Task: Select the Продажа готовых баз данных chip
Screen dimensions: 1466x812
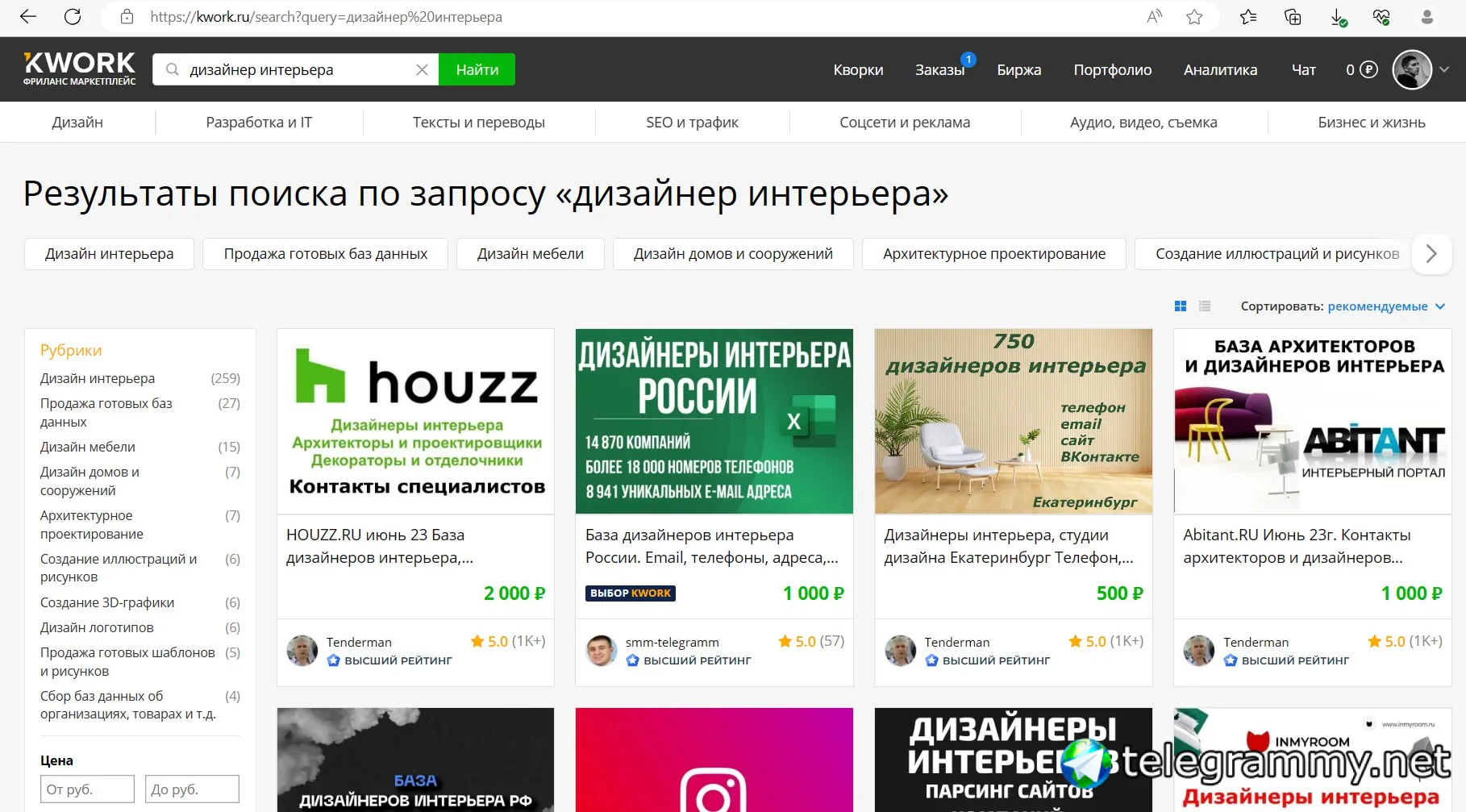Action: point(325,254)
